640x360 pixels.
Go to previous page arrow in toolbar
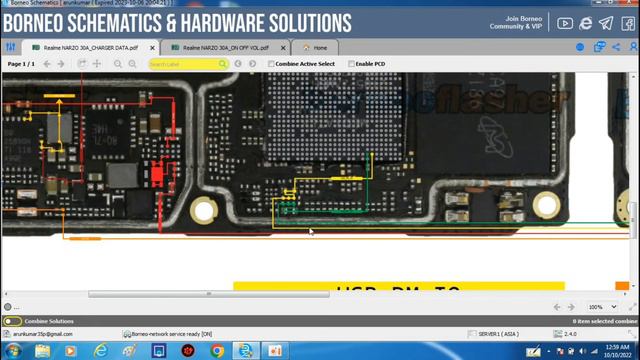pos(47,64)
